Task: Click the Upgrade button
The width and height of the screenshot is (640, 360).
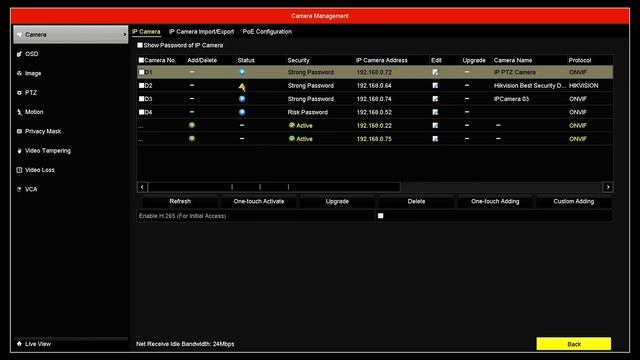Action: pos(337,202)
